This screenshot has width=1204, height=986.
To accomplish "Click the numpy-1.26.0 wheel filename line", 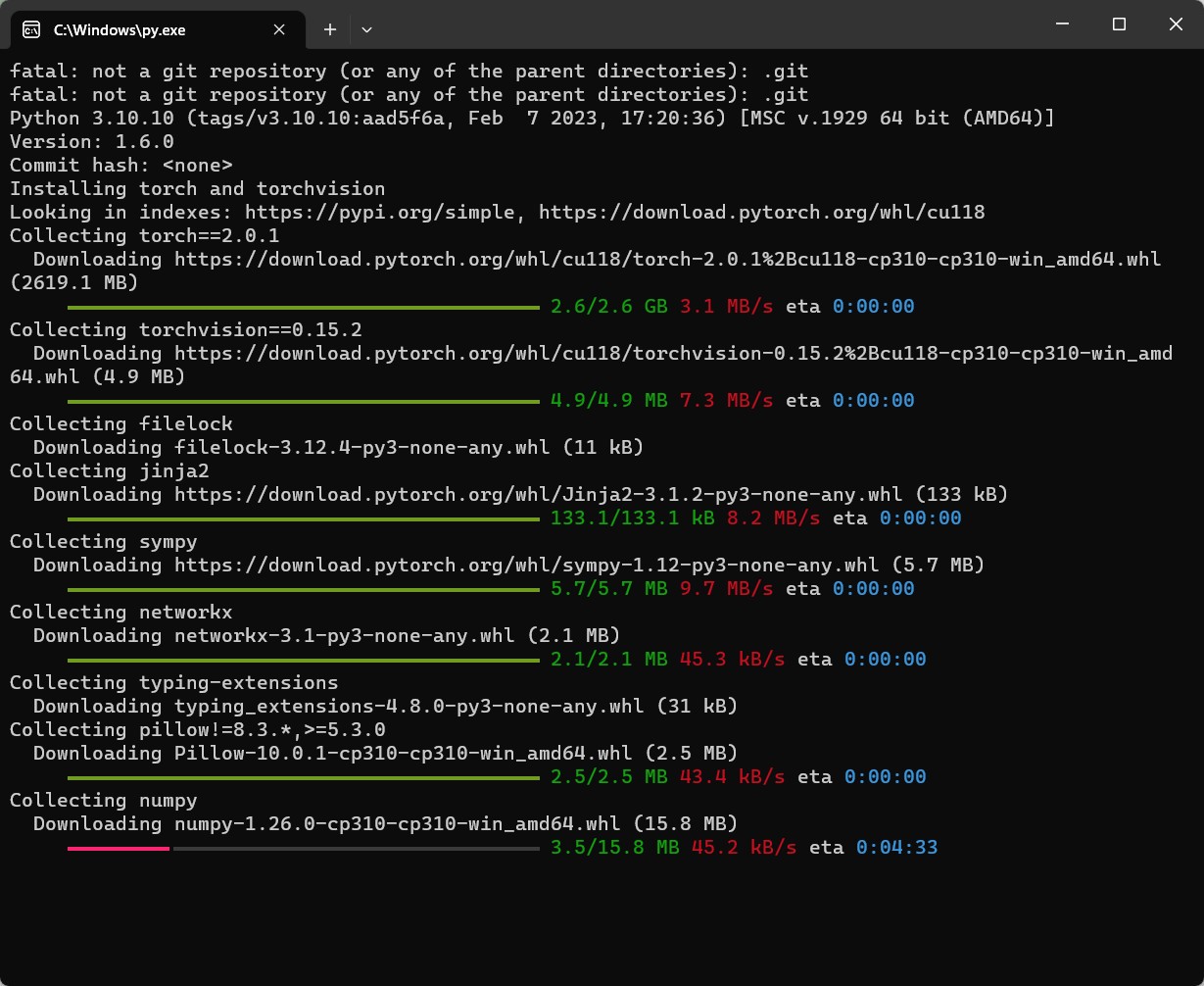I will (x=386, y=824).
